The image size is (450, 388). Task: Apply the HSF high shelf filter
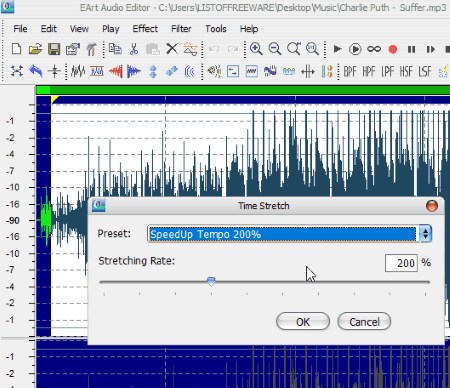pos(406,71)
